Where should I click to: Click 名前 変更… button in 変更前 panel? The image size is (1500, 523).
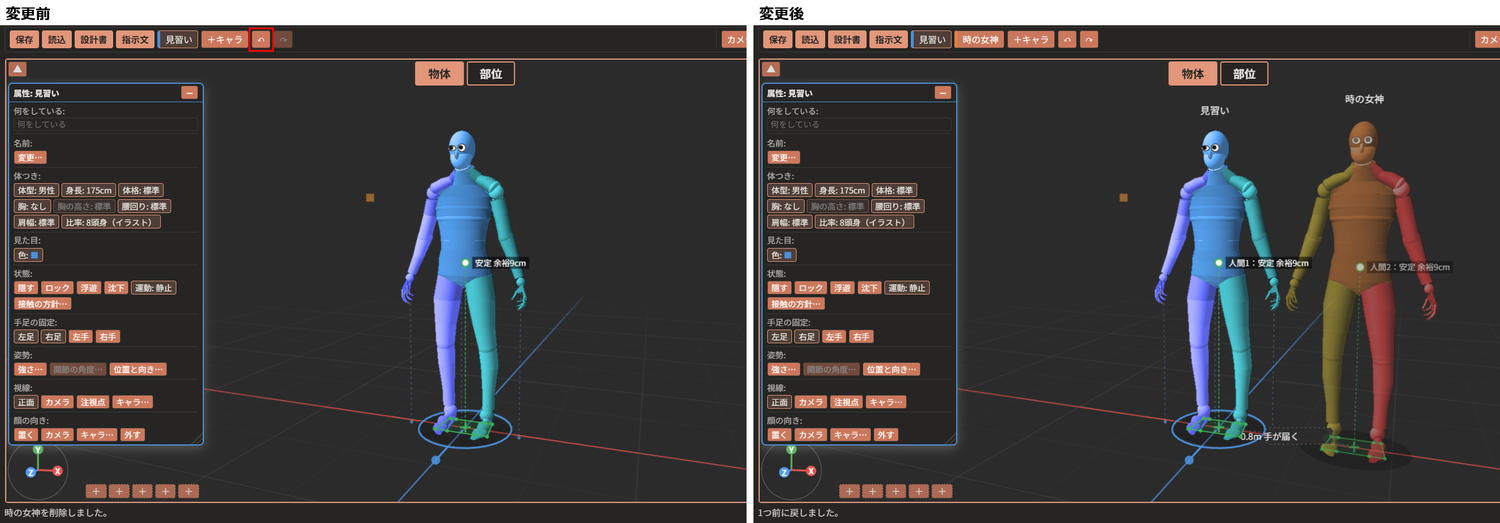pos(30,157)
